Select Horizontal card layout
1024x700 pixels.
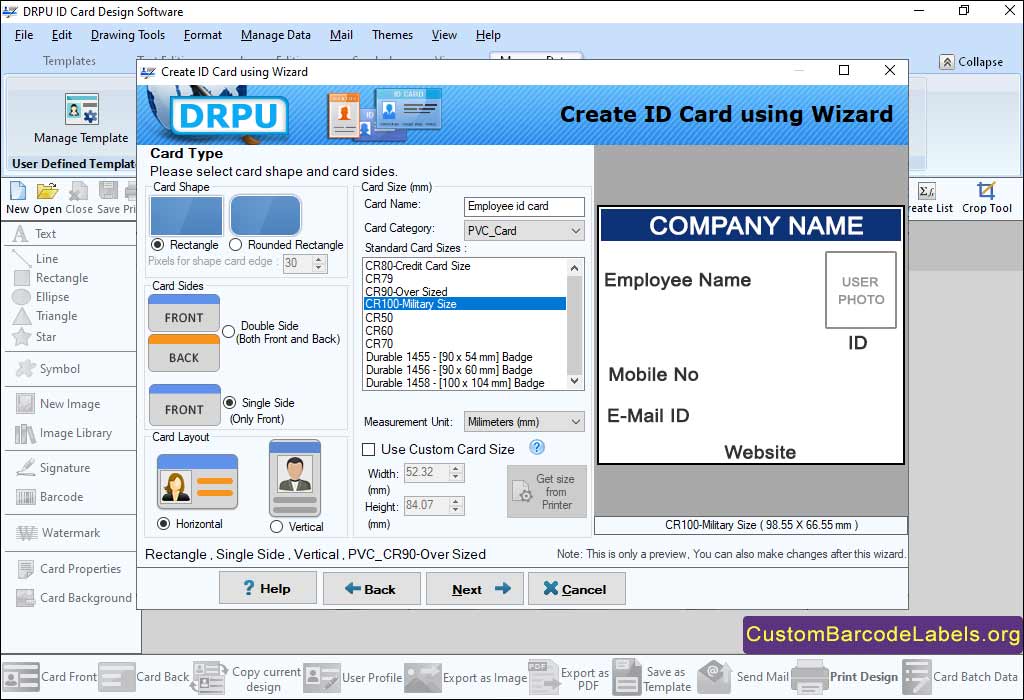click(163, 524)
